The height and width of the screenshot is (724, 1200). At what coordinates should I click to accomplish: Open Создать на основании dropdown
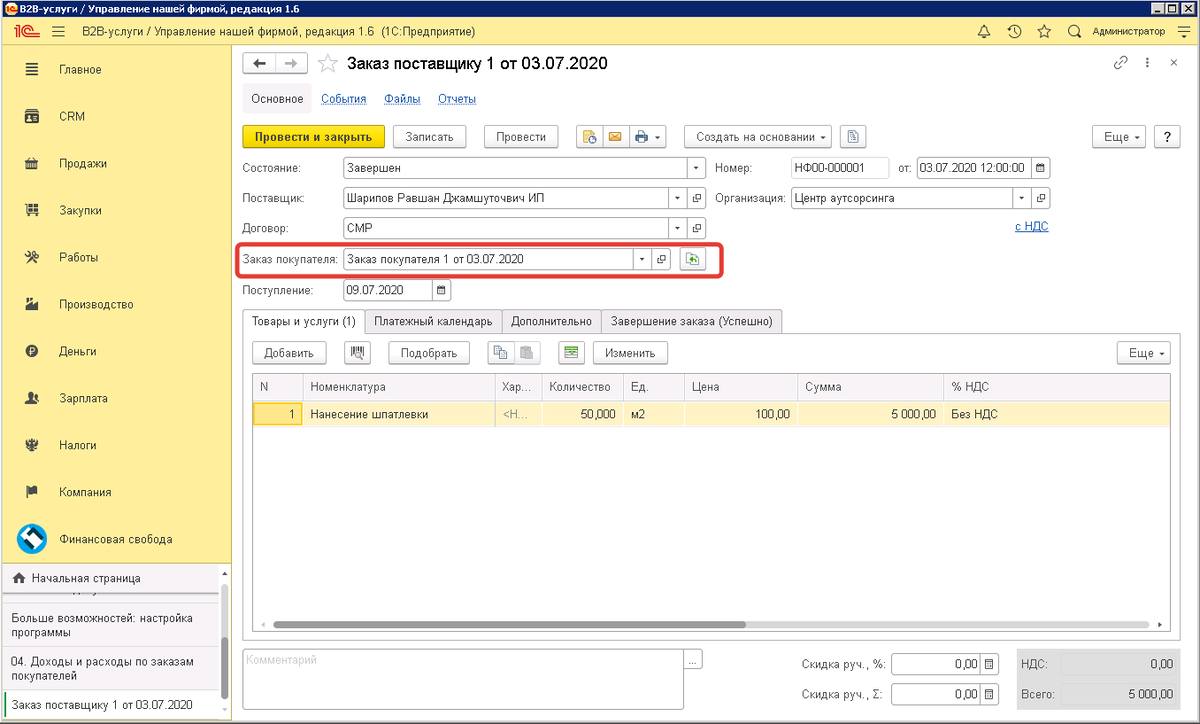click(x=758, y=137)
